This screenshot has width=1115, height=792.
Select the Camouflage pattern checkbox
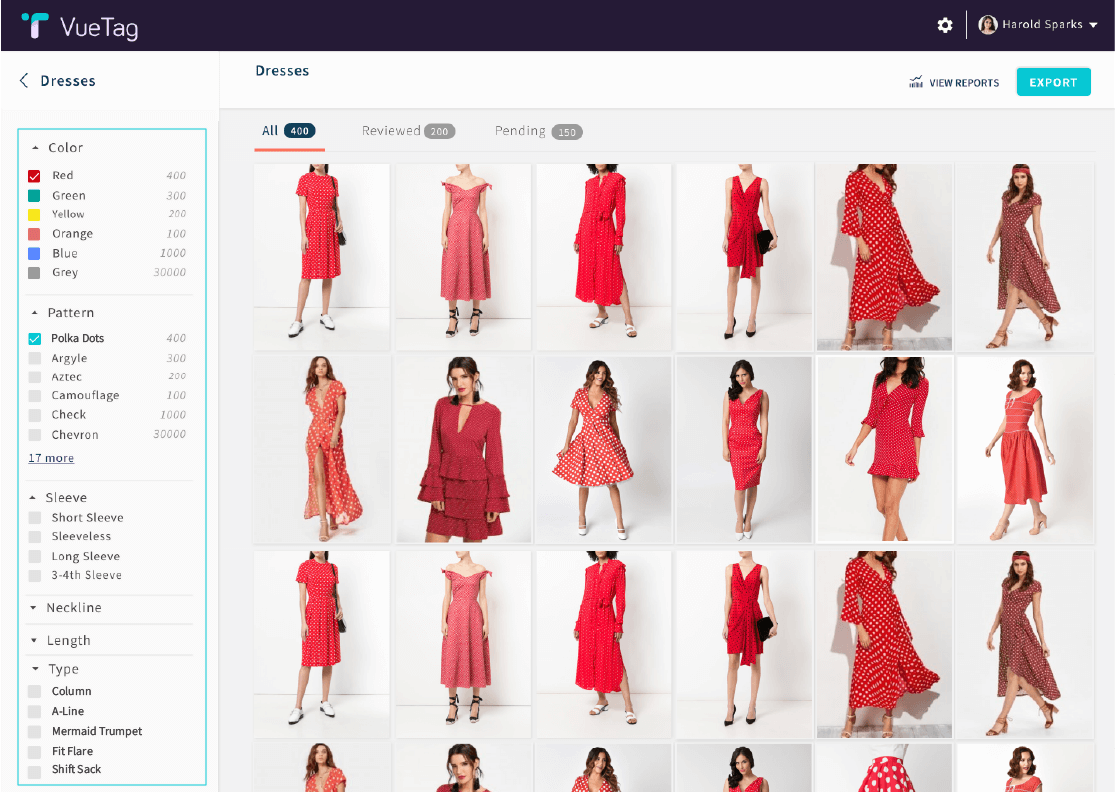pos(34,395)
